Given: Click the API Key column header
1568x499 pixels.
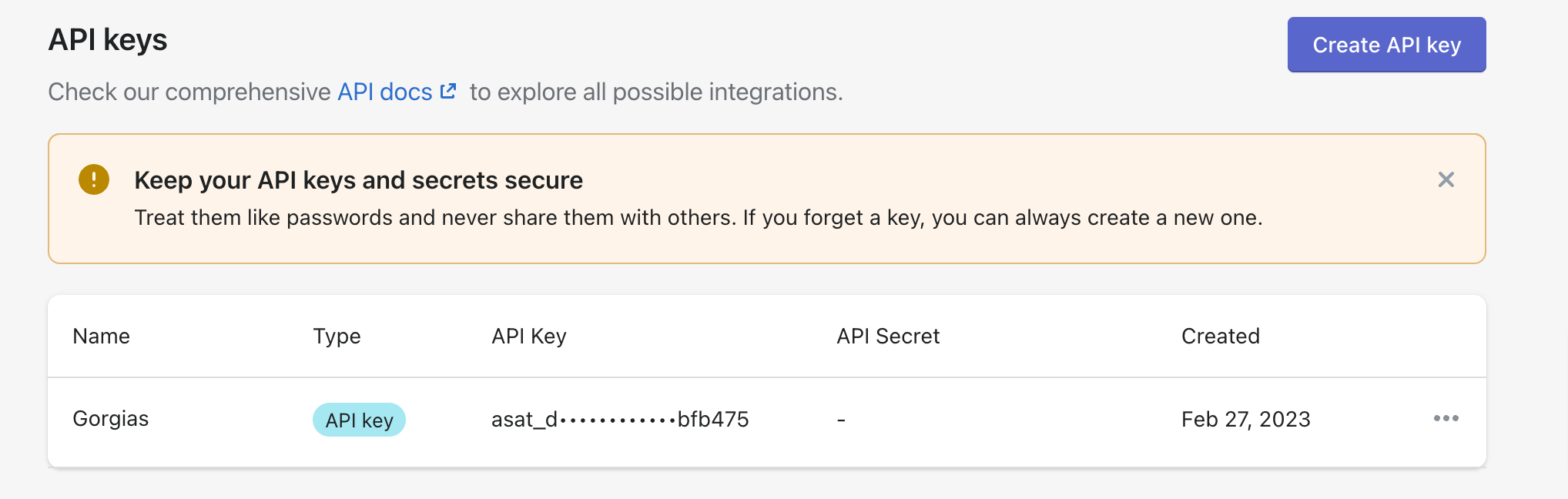Looking at the screenshot, I should [x=529, y=337].
